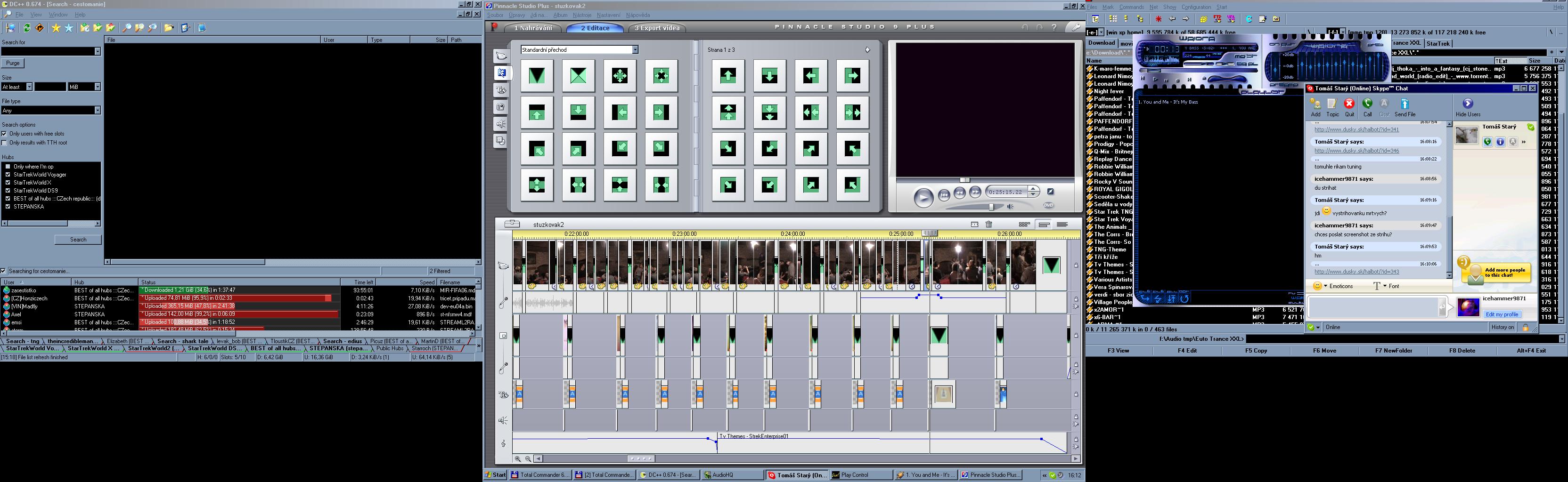This screenshot has height=482, width=1568.
Task: Open the Configuration menu in Total Commander
Action: [x=1196, y=7]
